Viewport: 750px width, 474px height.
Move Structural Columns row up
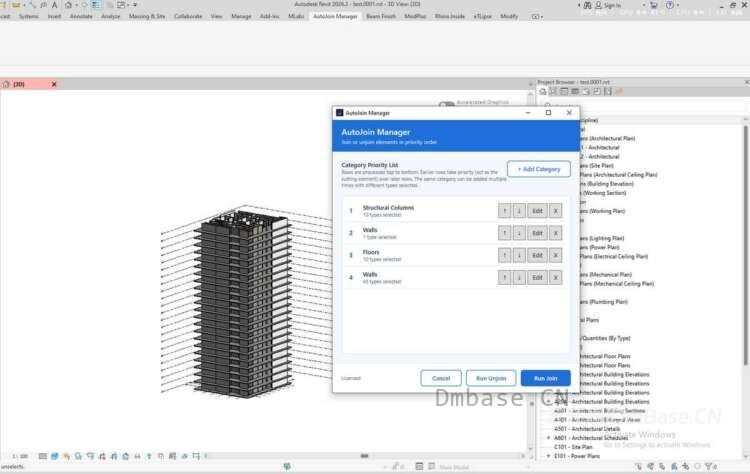(x=504, y=211)
